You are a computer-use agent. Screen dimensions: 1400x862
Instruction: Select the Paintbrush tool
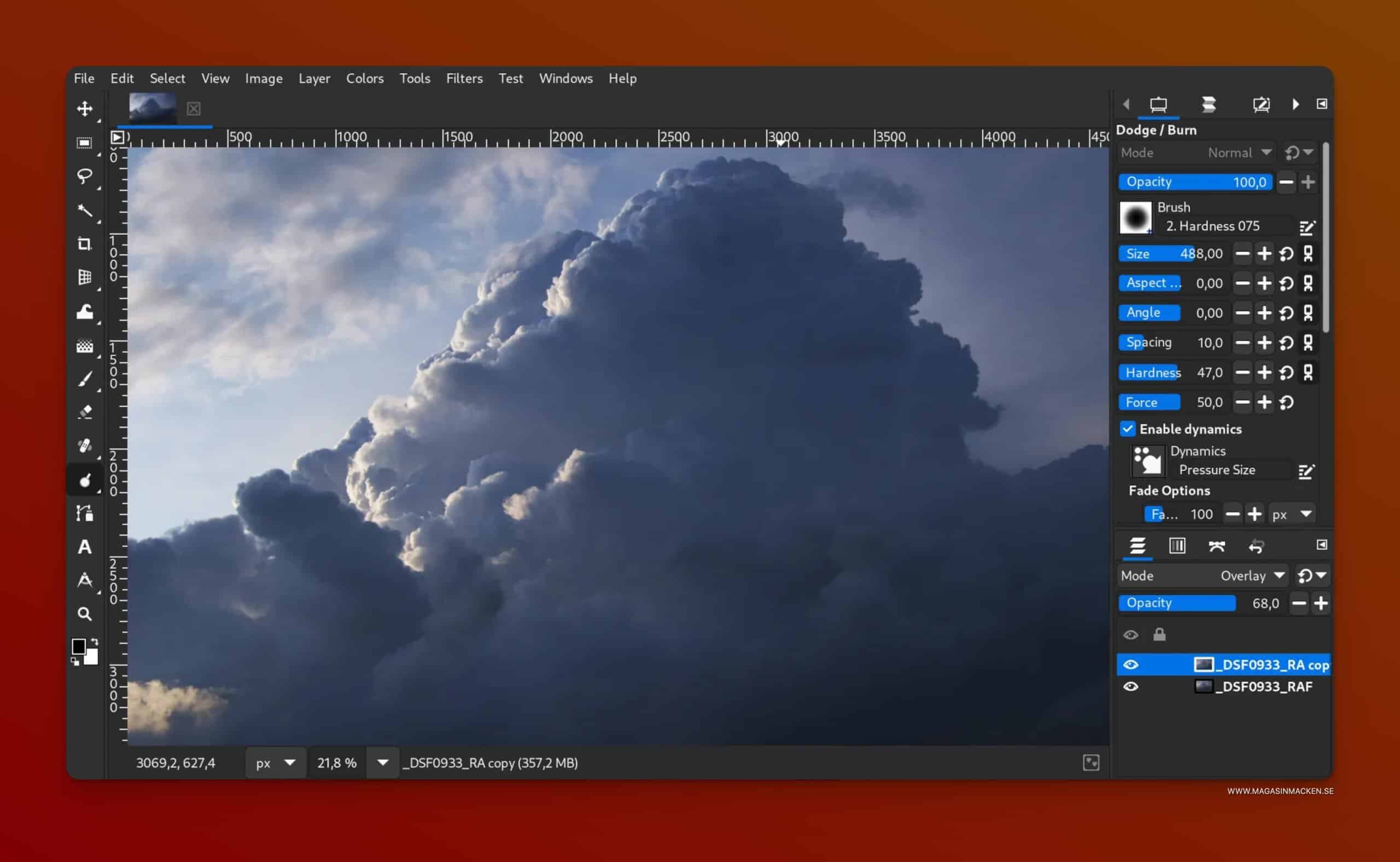pos(84,379)
